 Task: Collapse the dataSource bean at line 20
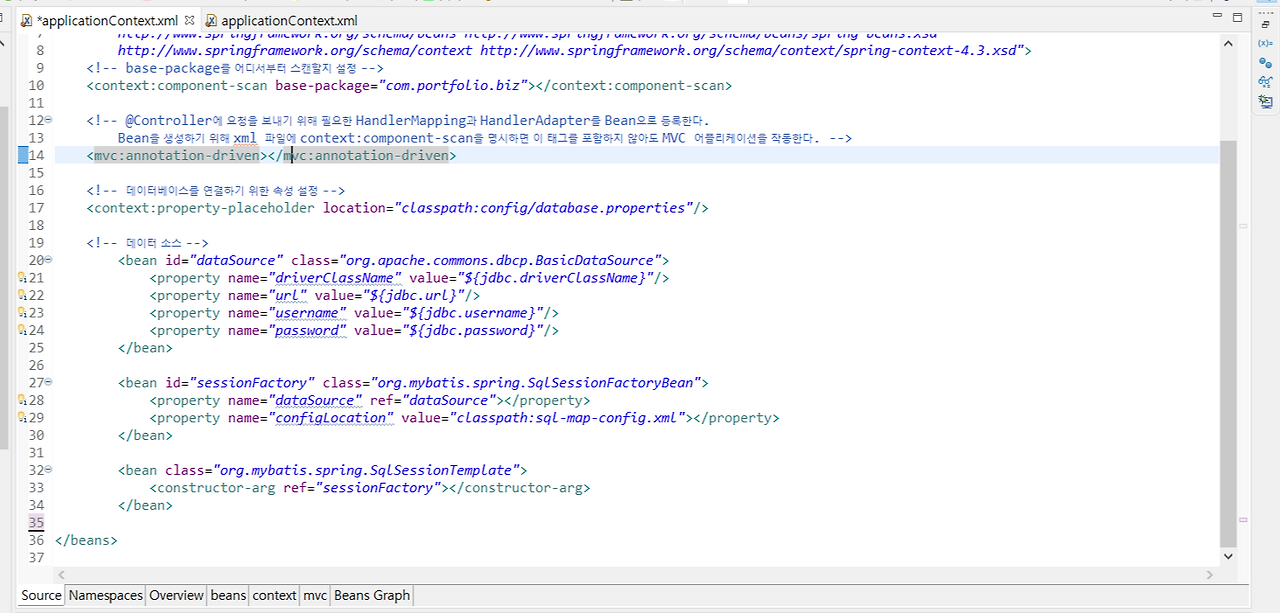[x=49, y=260]
